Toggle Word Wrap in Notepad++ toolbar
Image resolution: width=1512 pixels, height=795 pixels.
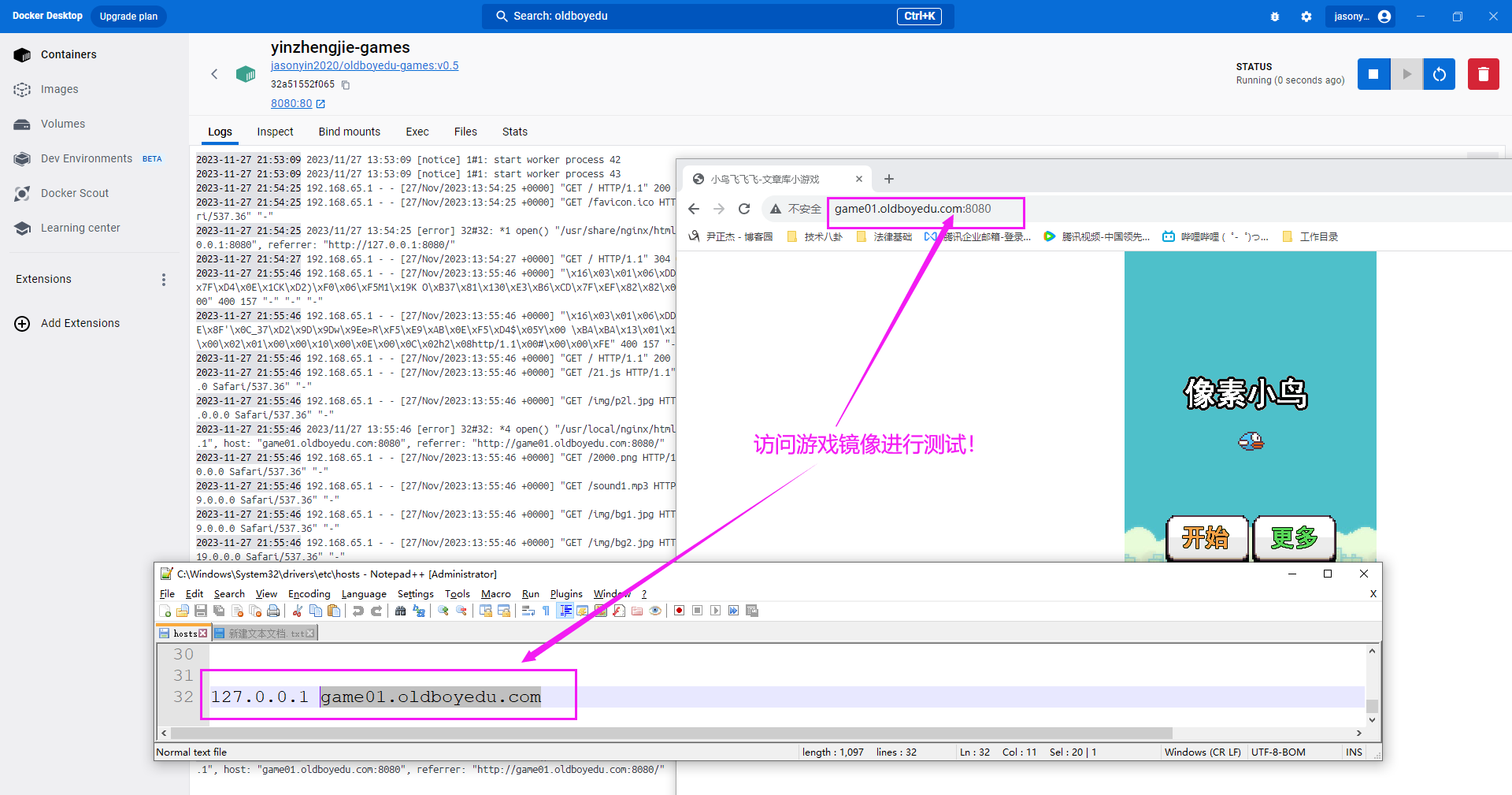[x=528, y=611]
